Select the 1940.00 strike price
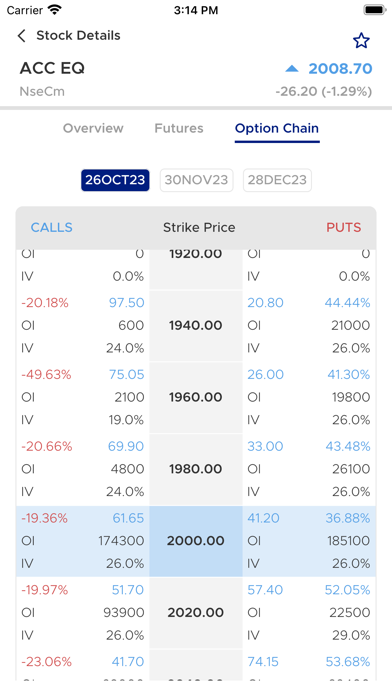Screen dimensions: 392x696 [x=196, y=325]
